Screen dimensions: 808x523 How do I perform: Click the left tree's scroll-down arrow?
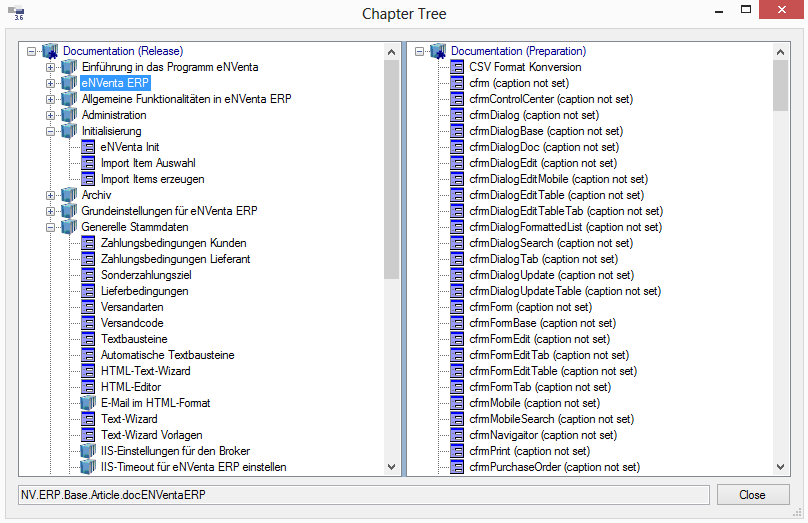click(392, 467)
